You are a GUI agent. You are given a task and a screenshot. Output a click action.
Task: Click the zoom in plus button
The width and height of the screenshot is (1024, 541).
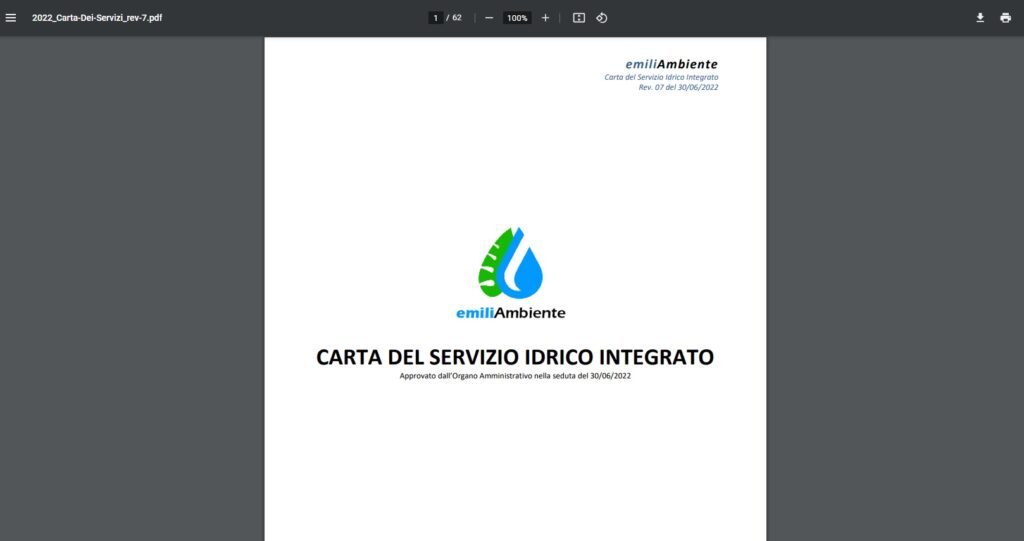click(545, 18)
